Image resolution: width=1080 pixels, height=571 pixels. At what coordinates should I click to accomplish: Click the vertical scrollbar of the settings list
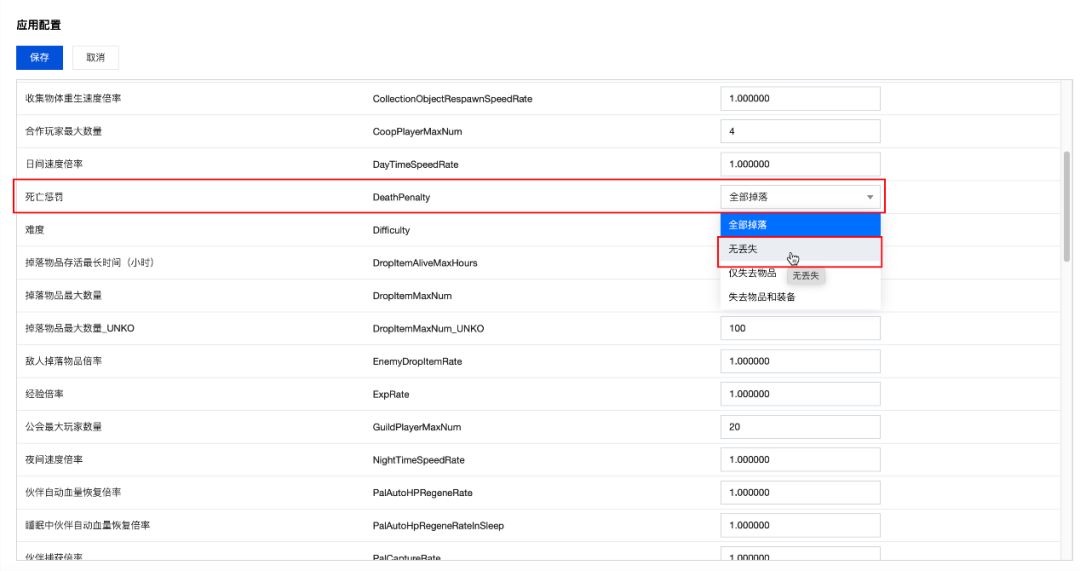1067,205
